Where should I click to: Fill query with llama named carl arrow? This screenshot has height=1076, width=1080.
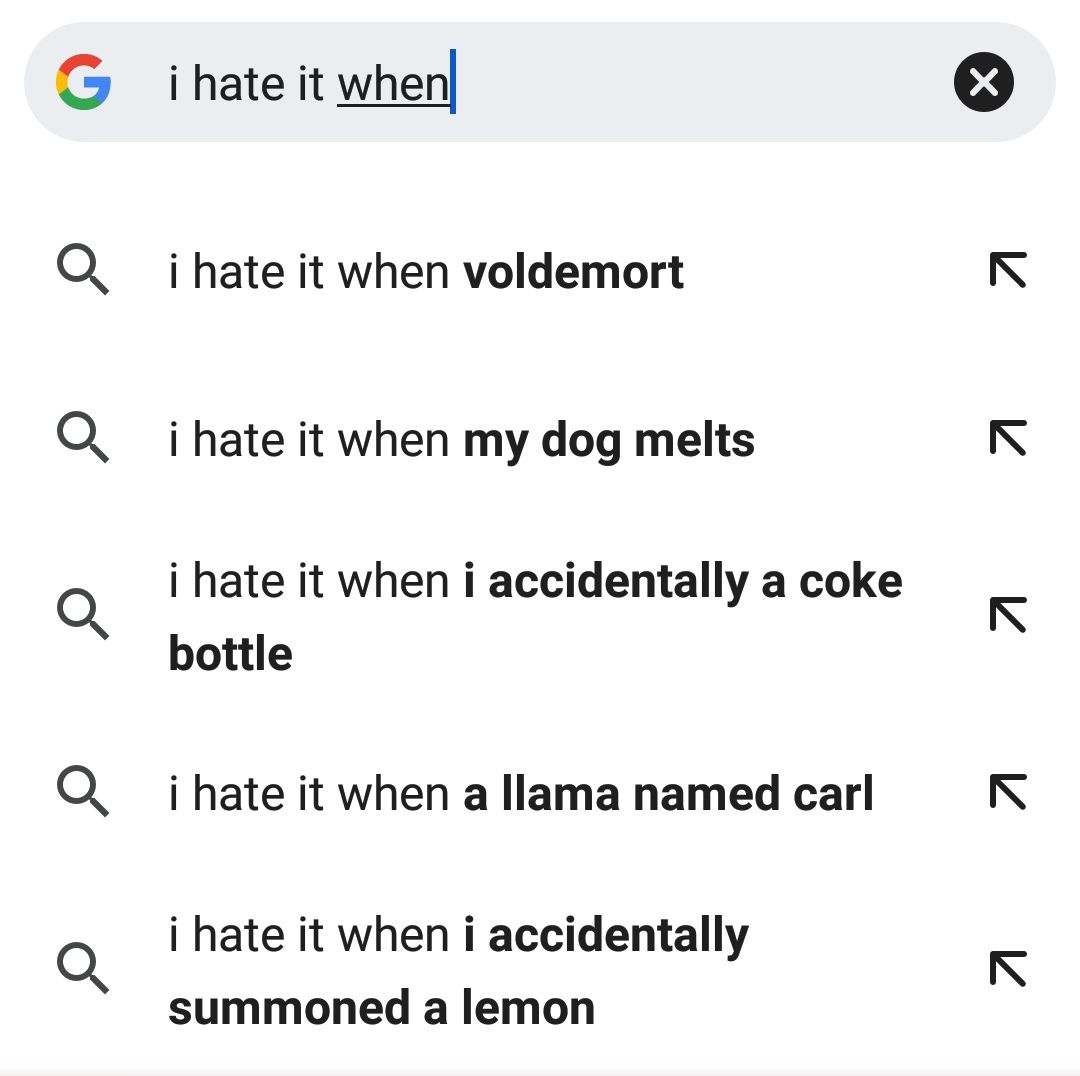1008,792
